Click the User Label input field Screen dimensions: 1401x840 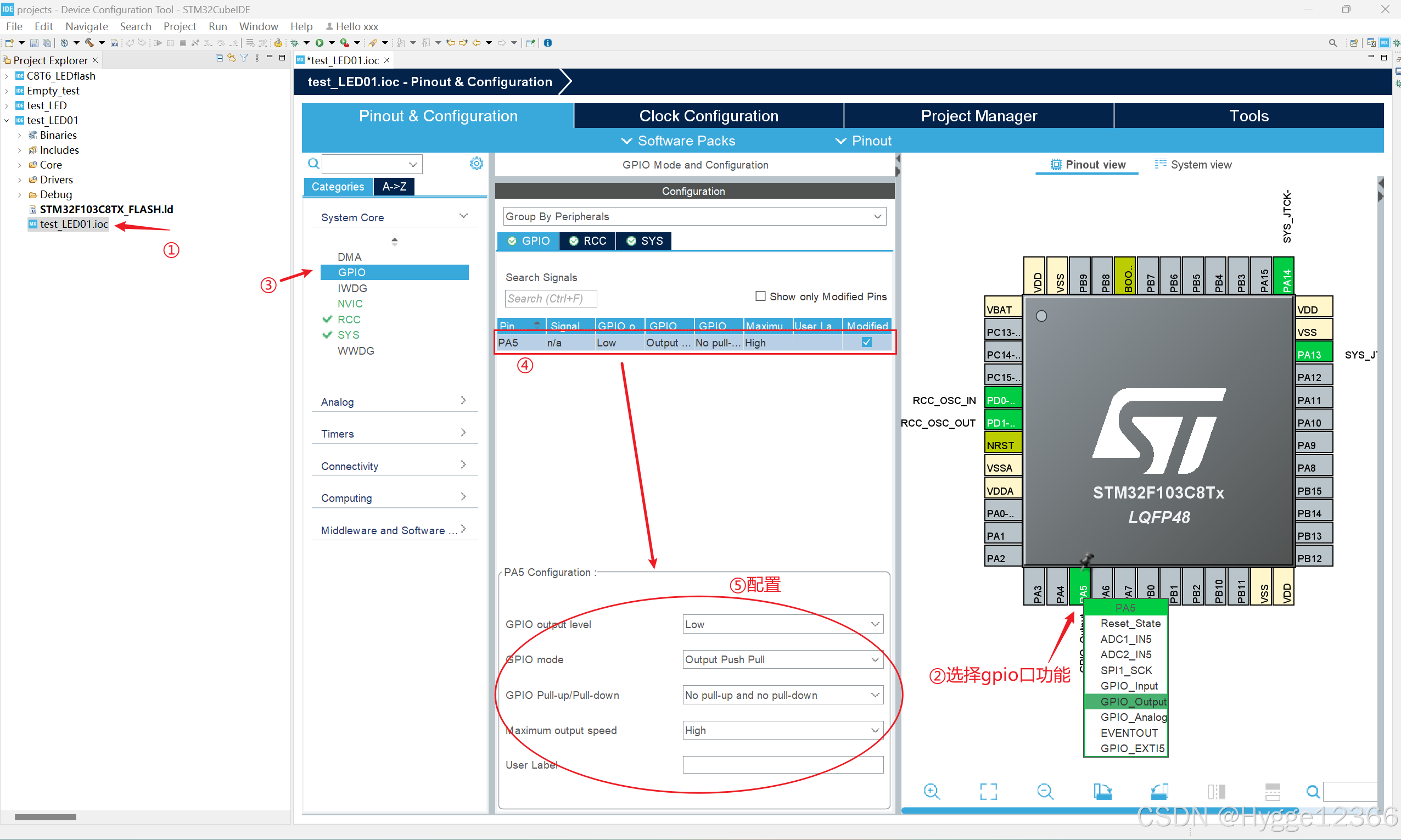782,765
